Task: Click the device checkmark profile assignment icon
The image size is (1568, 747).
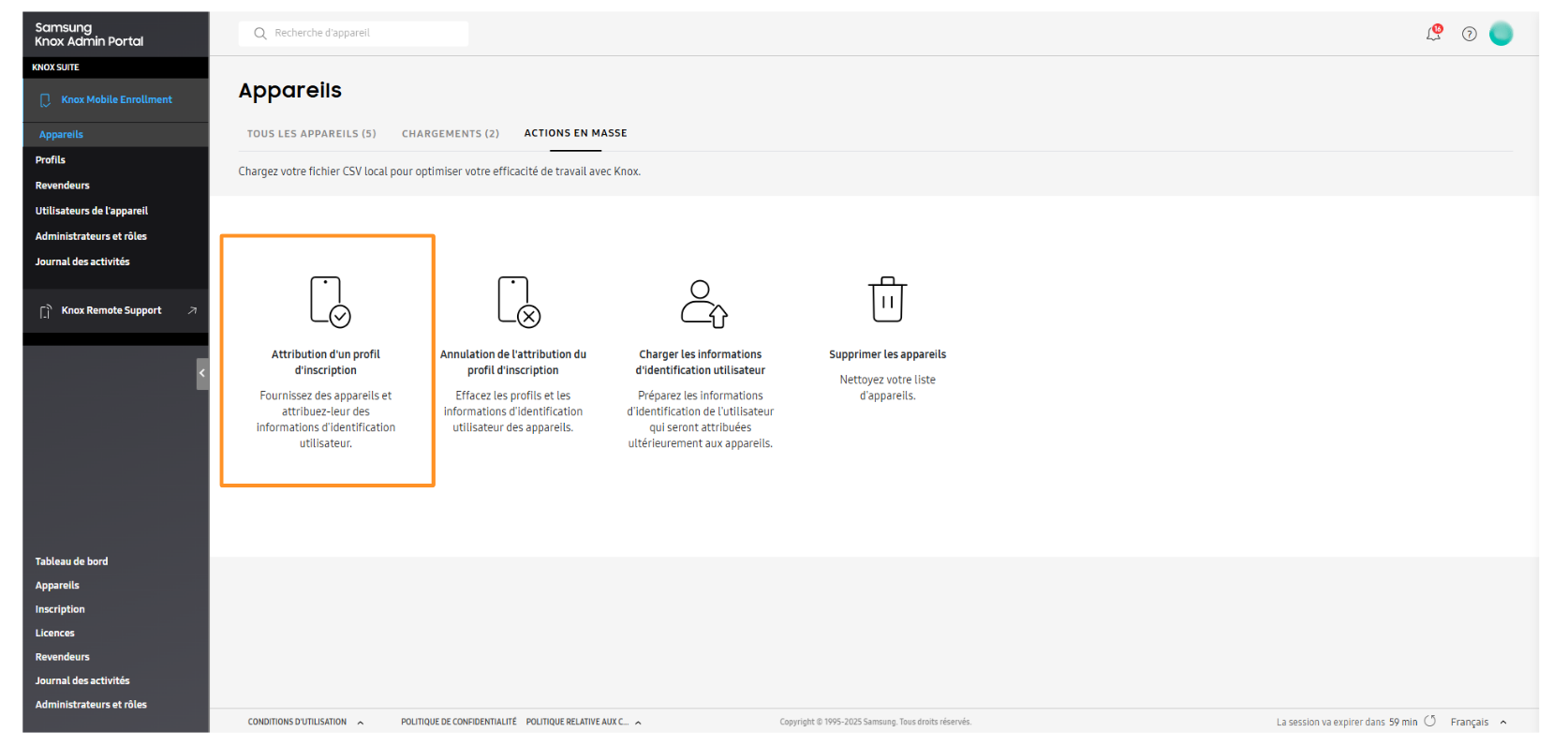Action: 330,301
